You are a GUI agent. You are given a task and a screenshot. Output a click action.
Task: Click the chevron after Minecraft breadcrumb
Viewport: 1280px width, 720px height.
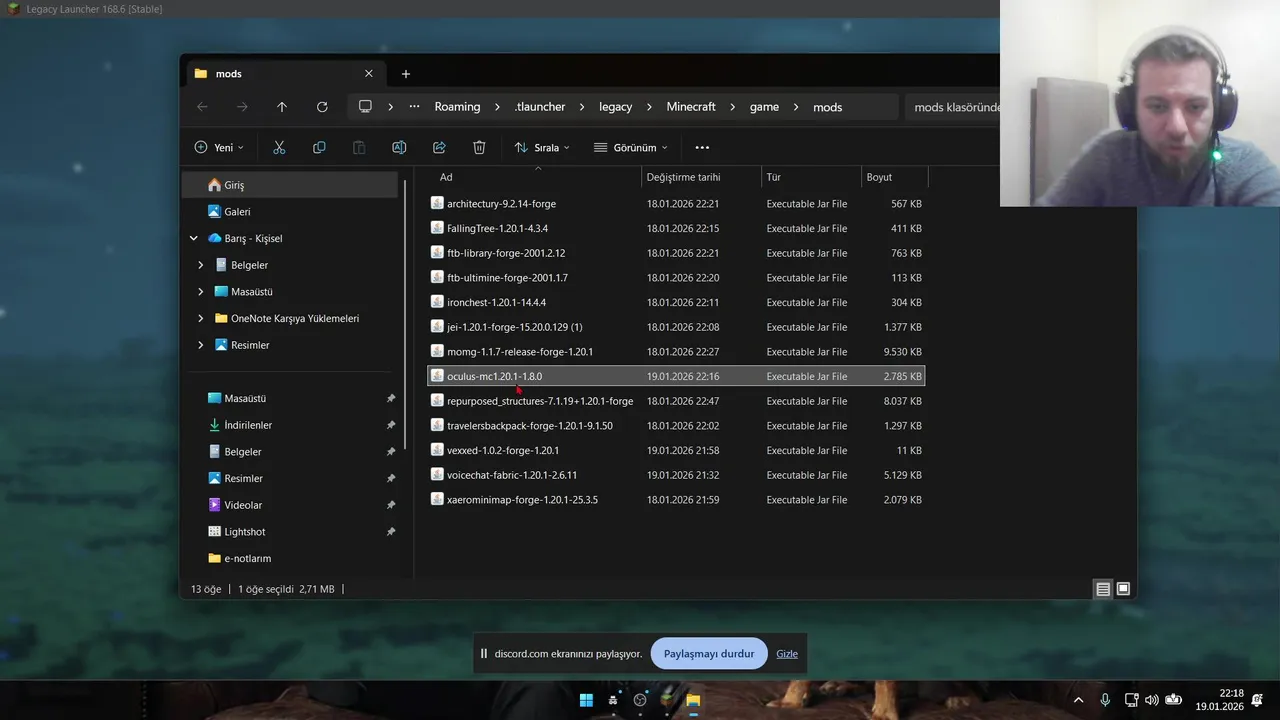click(733, 107)
